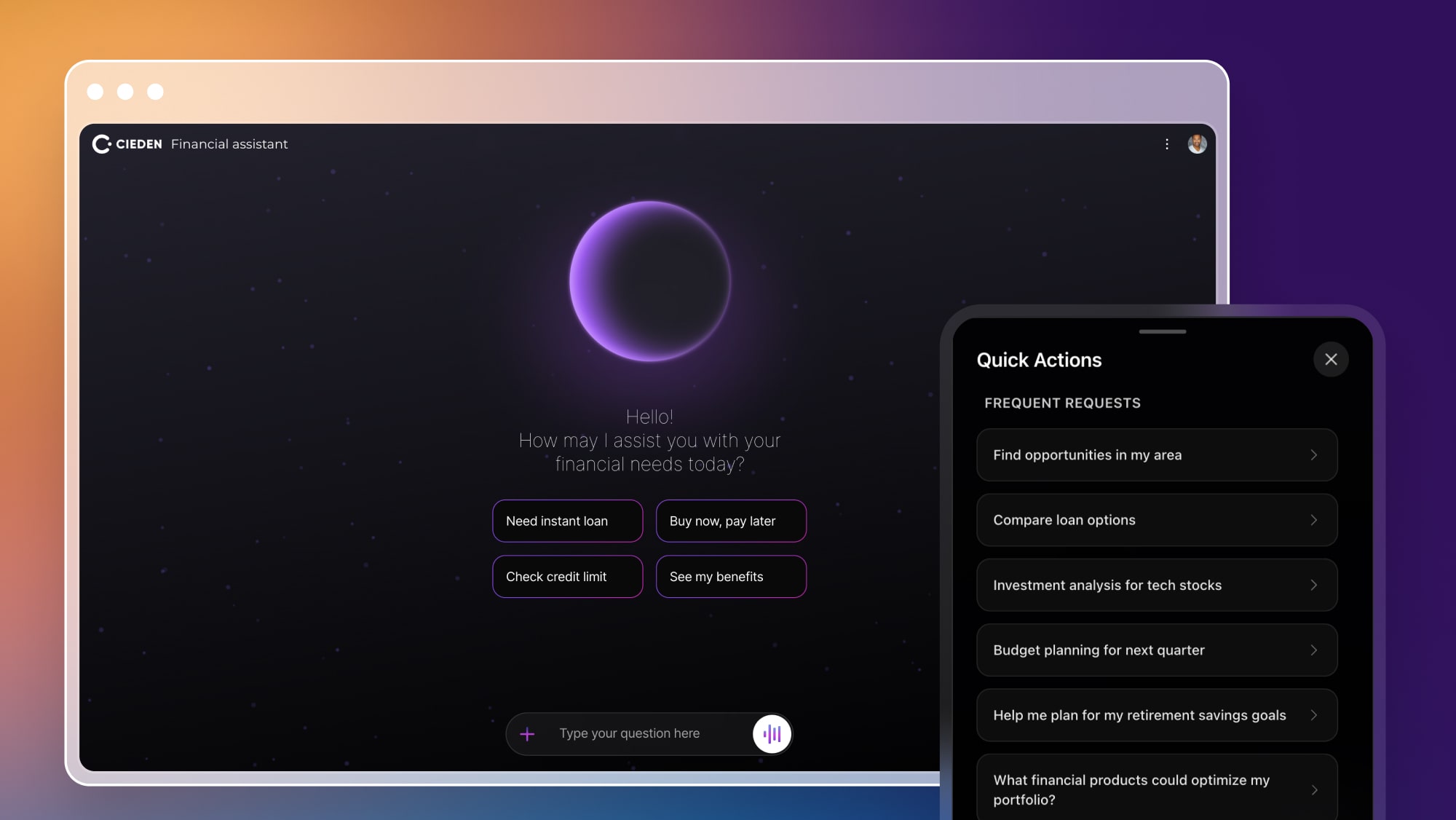Open the Cieden logo home icon
The image size is (1456, 820).
[102, 143]
